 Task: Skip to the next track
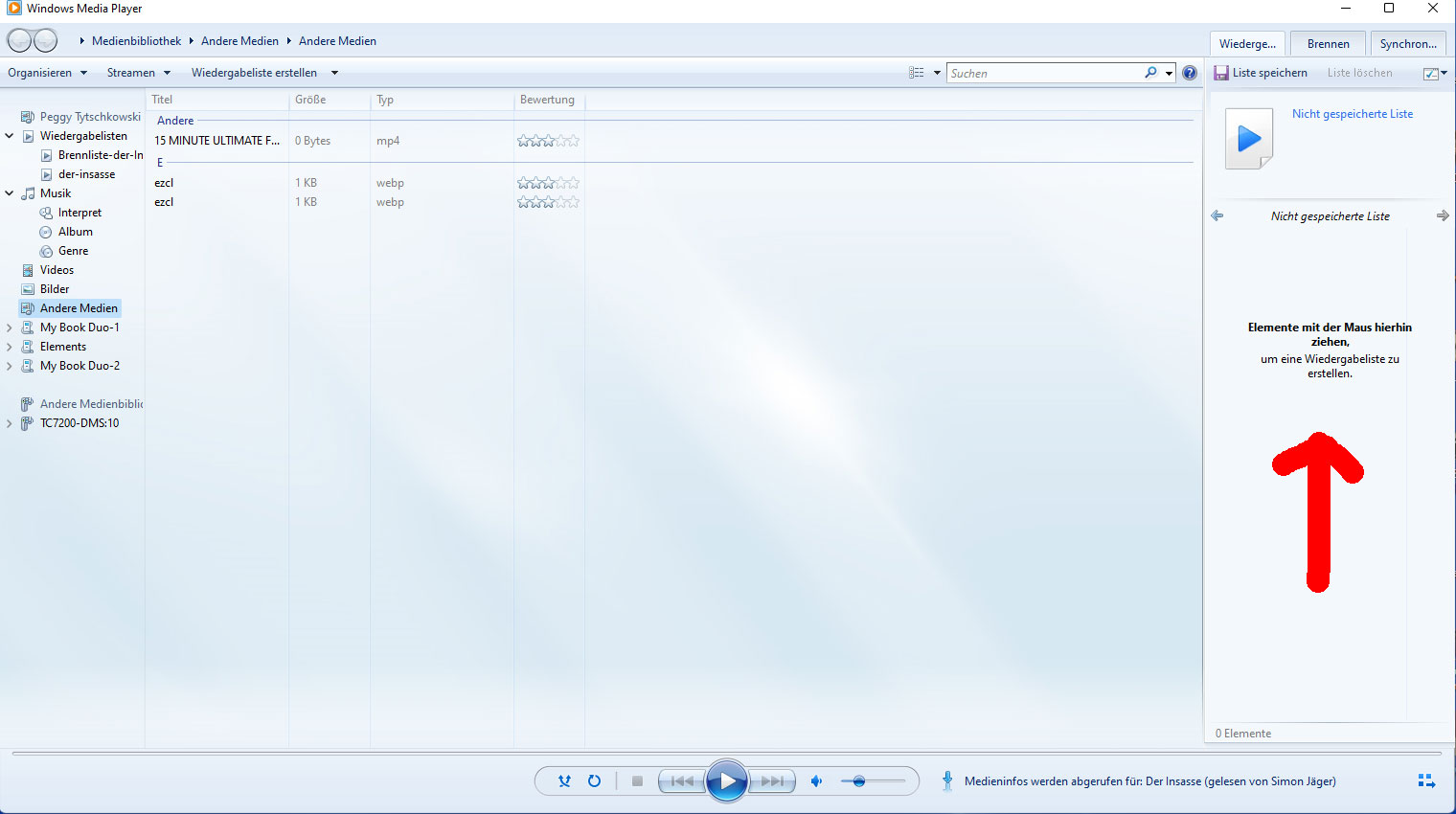coord(772,781)
